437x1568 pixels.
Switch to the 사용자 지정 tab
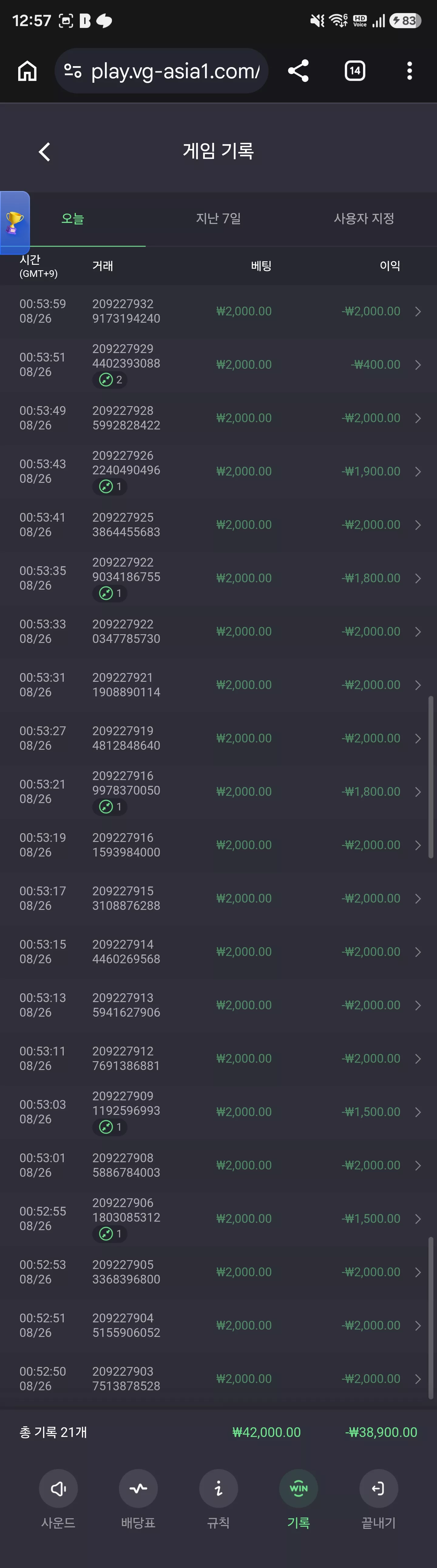tap(364, 219)
